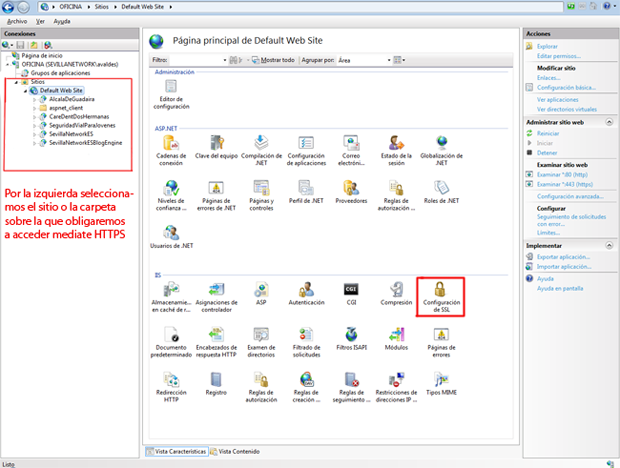This screenshot has height=468, width=620.
Task: Click Sitios in the address breadcrumb
Action: [101, 7]
